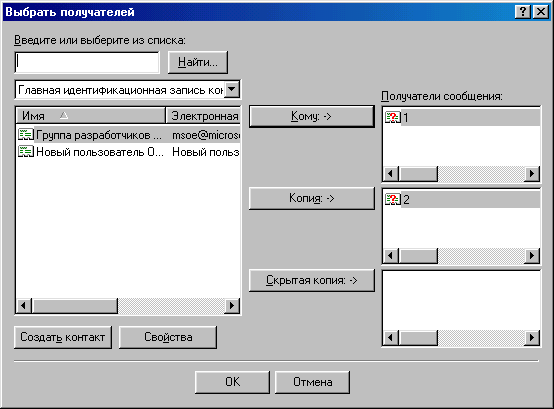Focus the name search input field

tap(87, 63)
